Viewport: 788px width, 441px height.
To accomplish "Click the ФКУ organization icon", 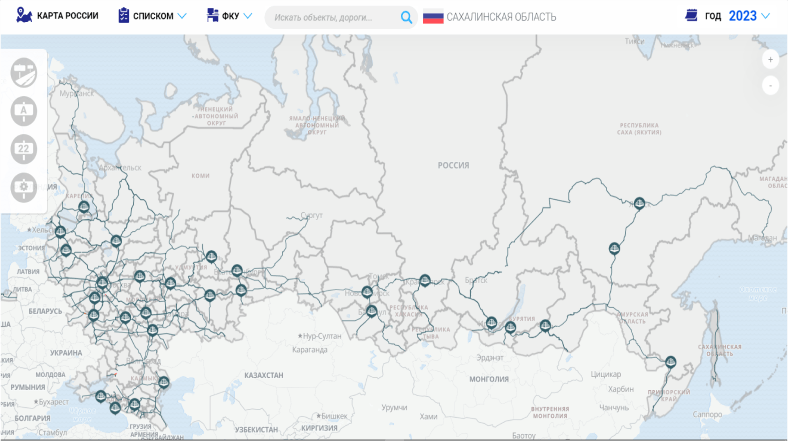I will [213, 16].
